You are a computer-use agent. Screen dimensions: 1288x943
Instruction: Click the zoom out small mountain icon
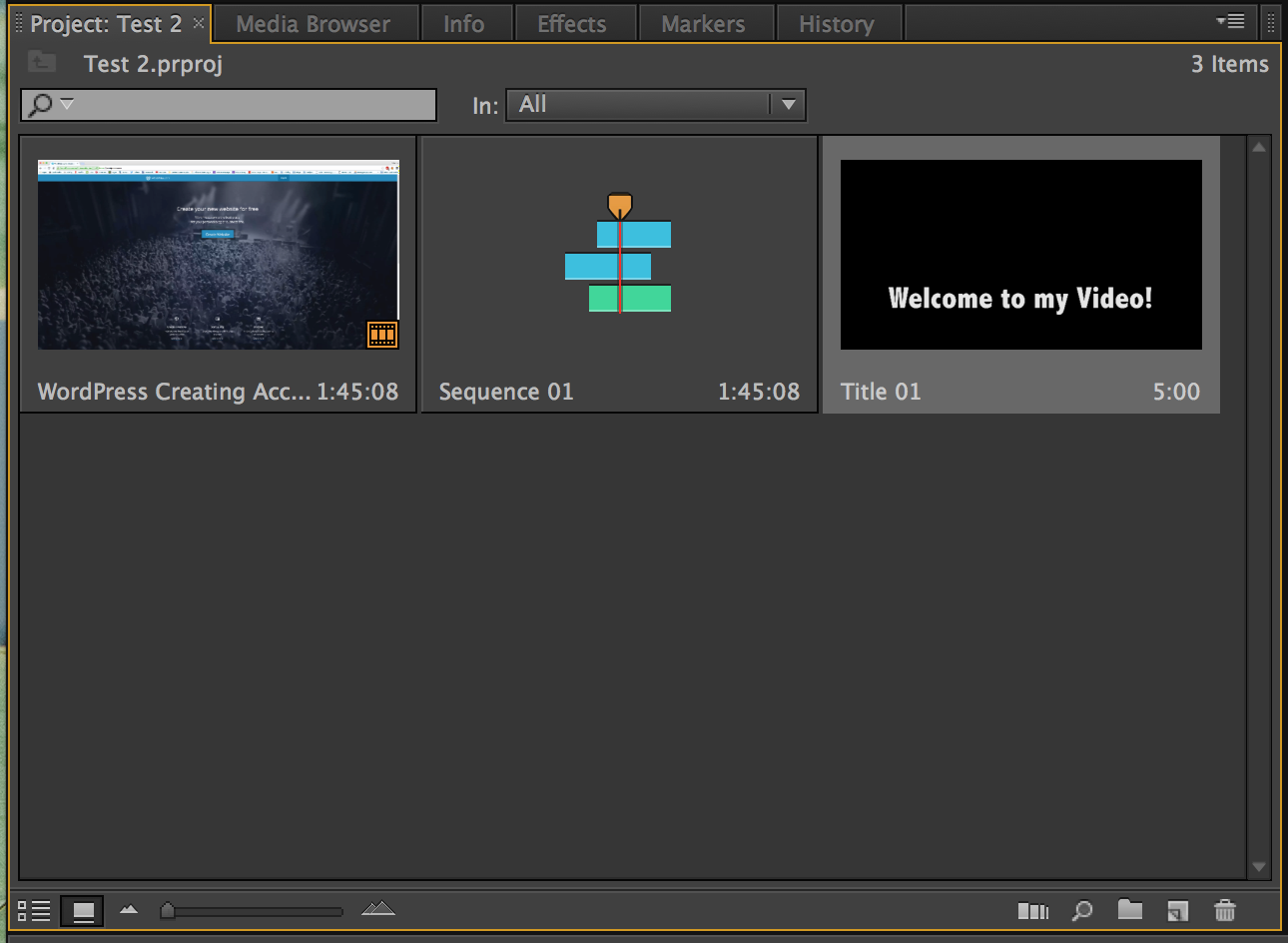coord(129,910)
